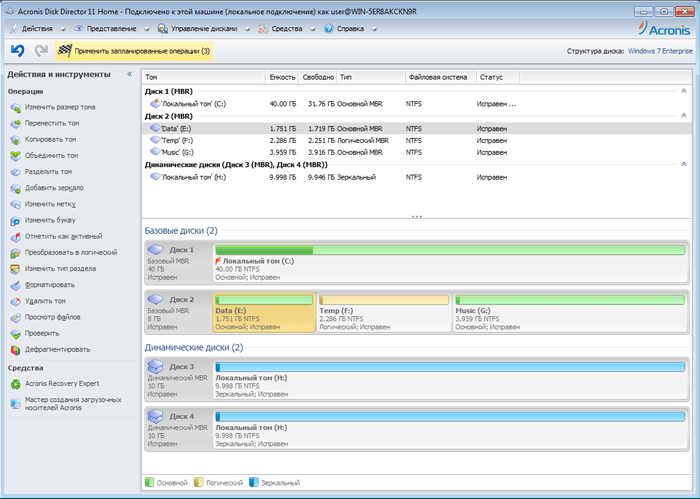Select the 'Music' (G:) row in list
Screen dimensions: 700x499
coord(417,153)
